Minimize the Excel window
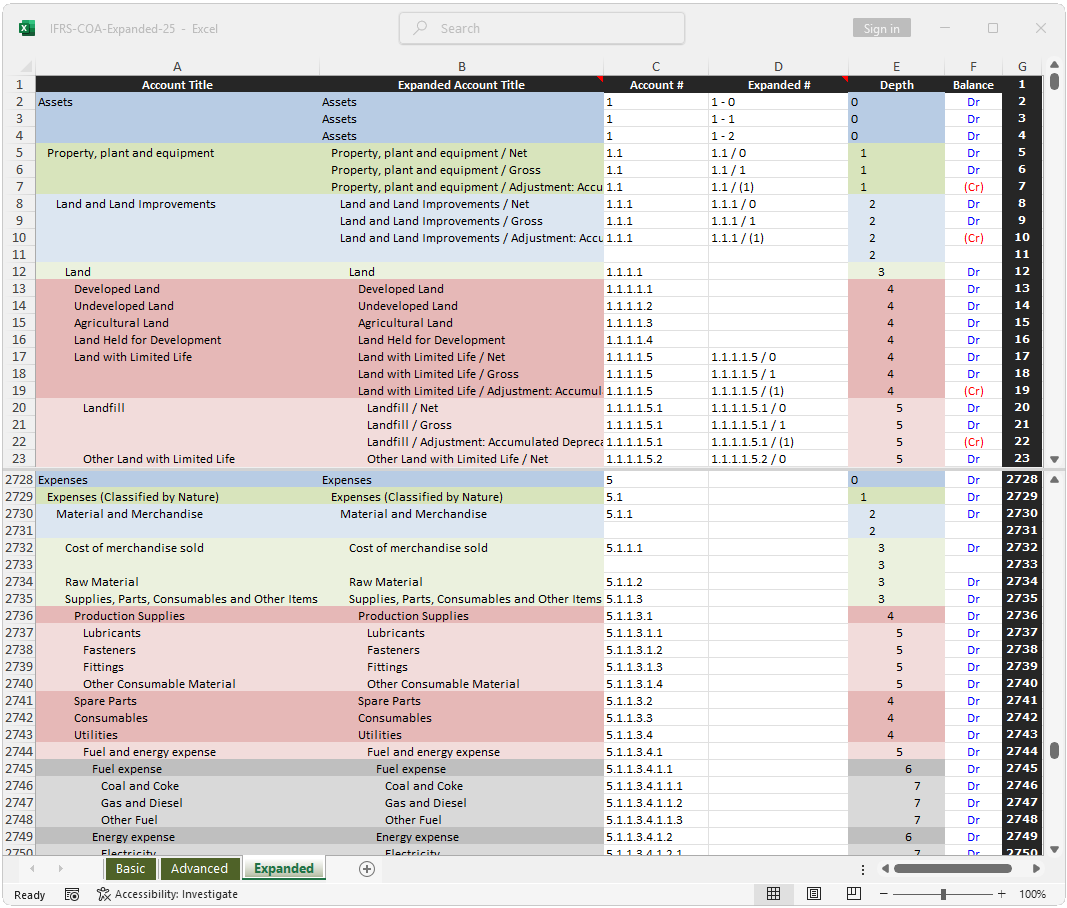1067x908 pixels. [945, 28]
